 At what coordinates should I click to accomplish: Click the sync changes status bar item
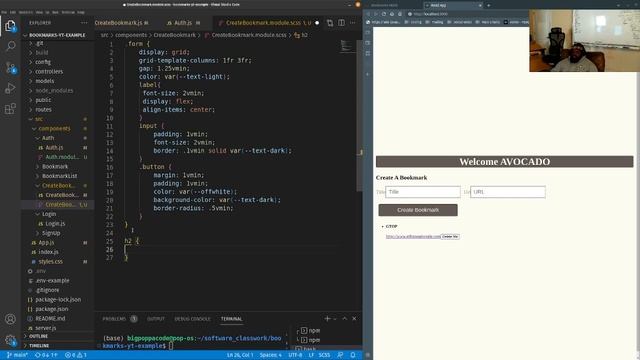coord(46,355)
